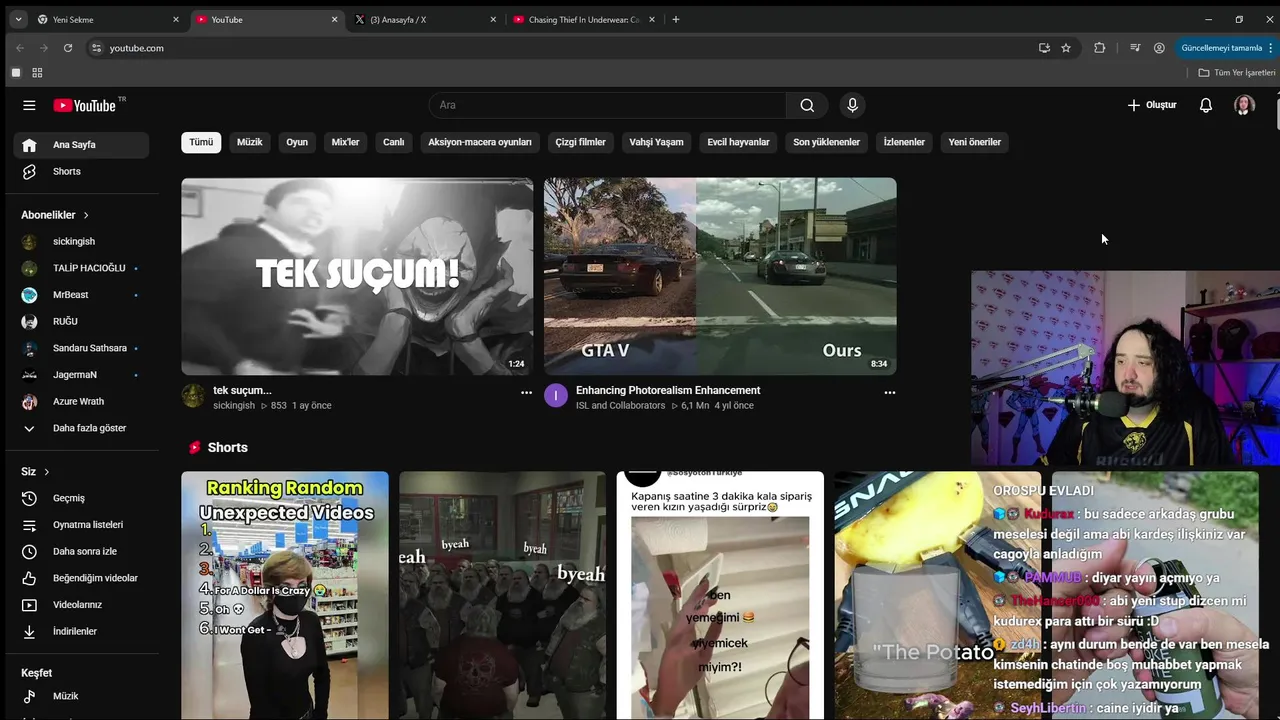Open the Chrome profile icon
1280x720 pixels.
(x=1159, y=48)
